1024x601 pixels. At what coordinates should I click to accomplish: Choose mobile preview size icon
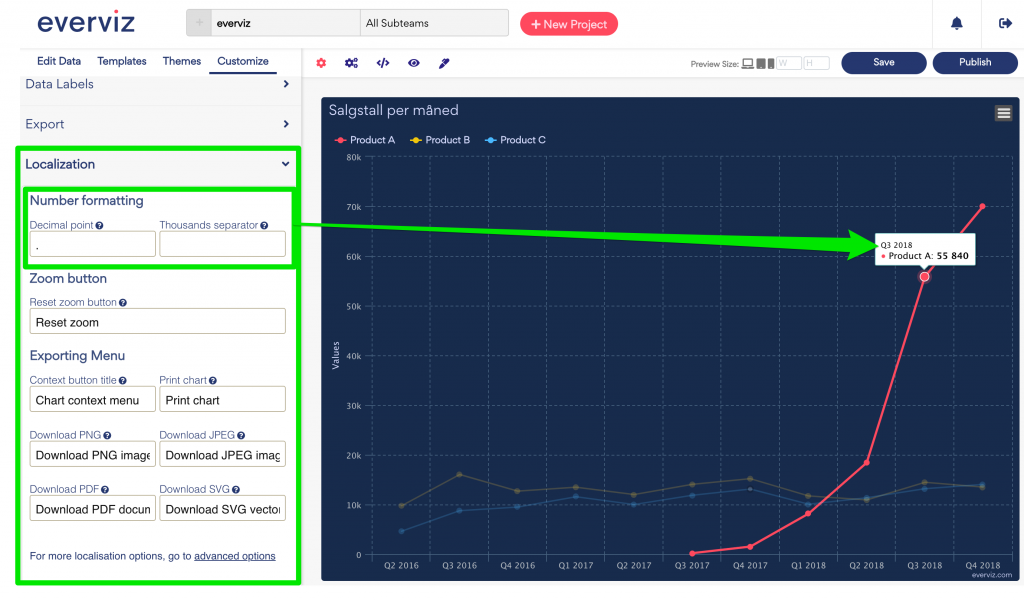click(x=771, y=63)
